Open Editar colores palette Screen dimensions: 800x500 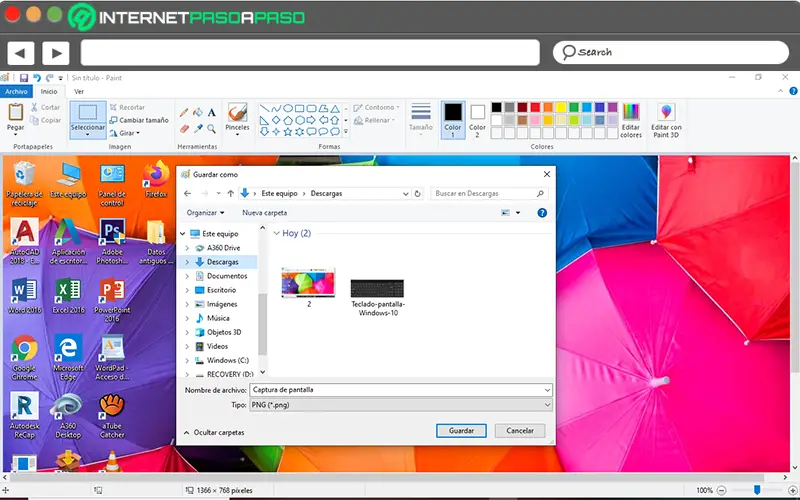tap(631, 120)
